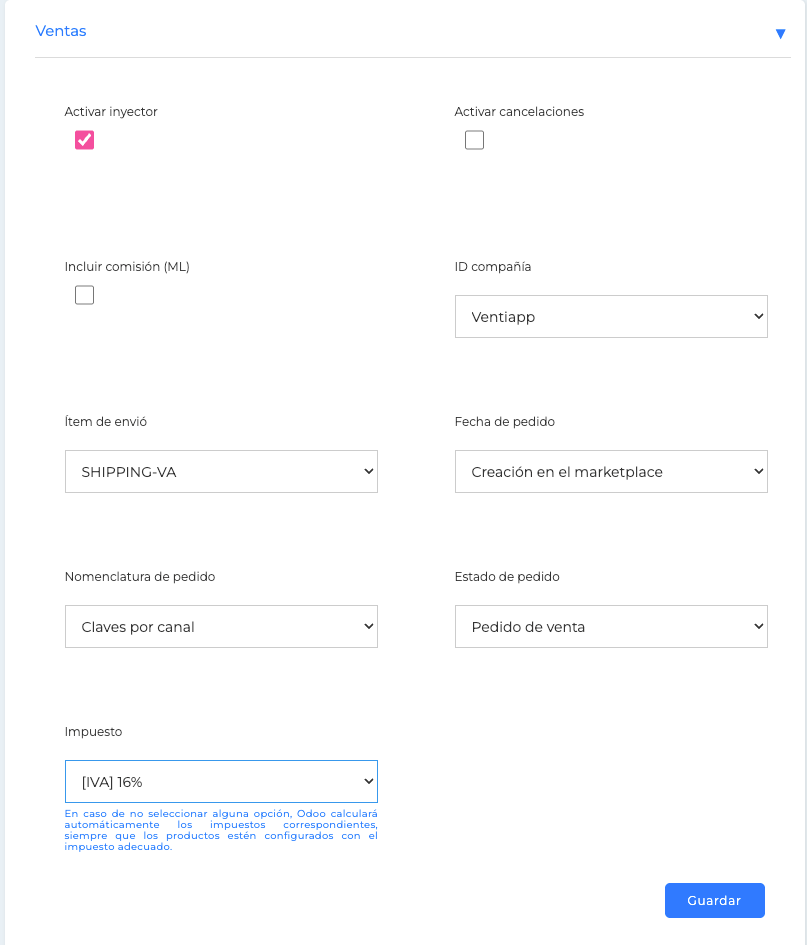The image size is (807, 945).
Task: Open Estado de pedido dropdown
Action: tap(611, 626)
